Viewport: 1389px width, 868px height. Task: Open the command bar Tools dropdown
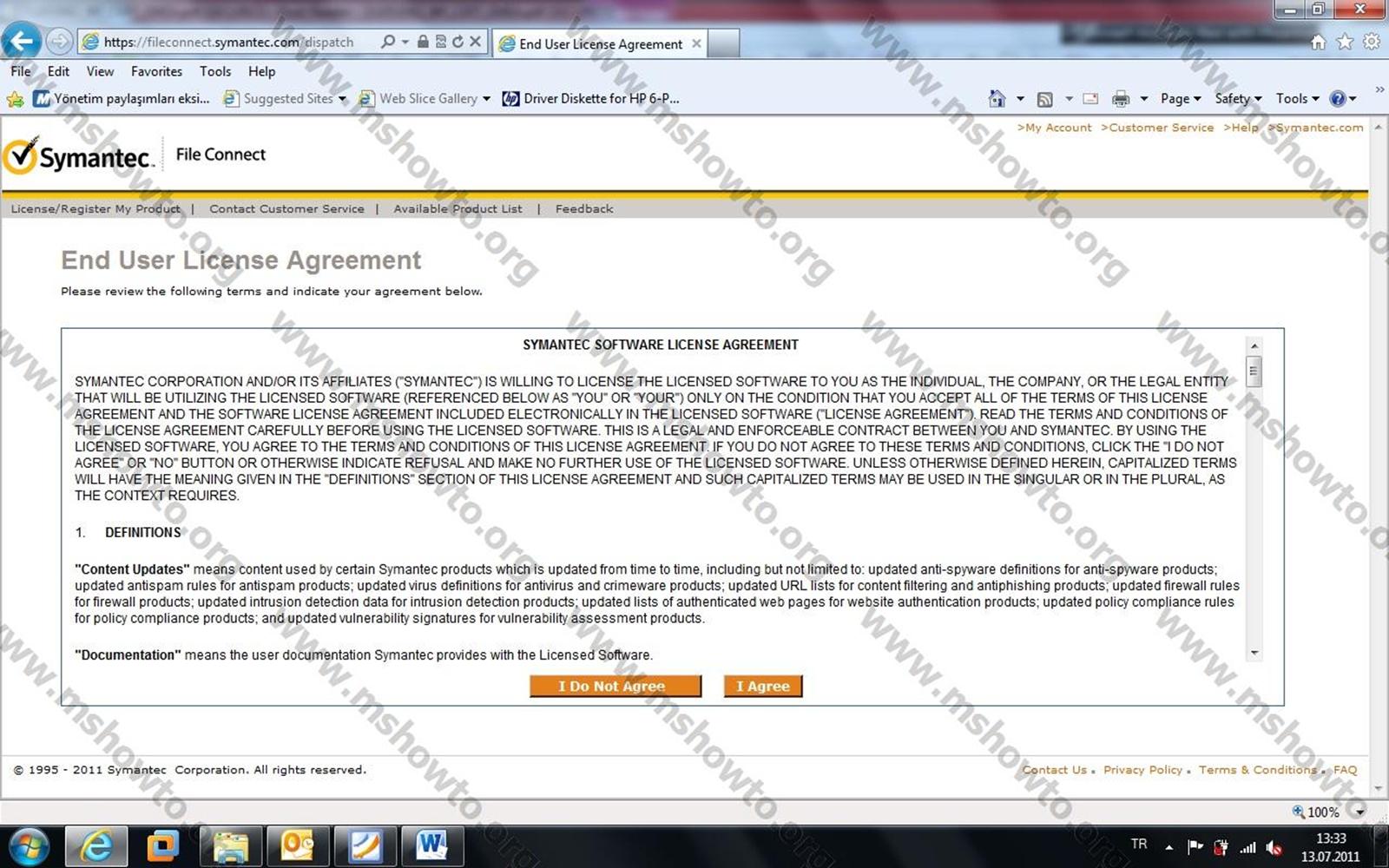click(1297, 99)
